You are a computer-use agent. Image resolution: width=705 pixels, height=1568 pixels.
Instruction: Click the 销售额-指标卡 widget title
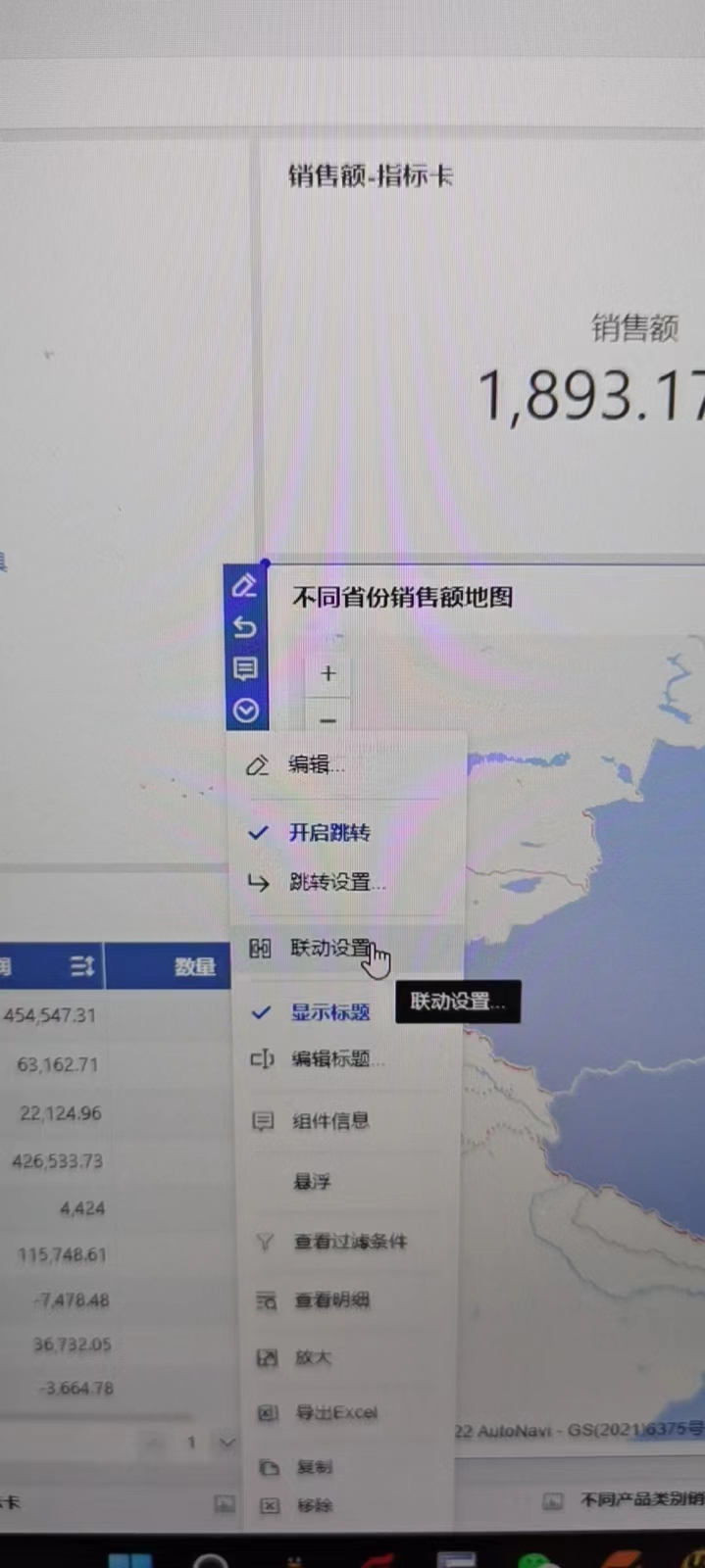click(370, 176)
